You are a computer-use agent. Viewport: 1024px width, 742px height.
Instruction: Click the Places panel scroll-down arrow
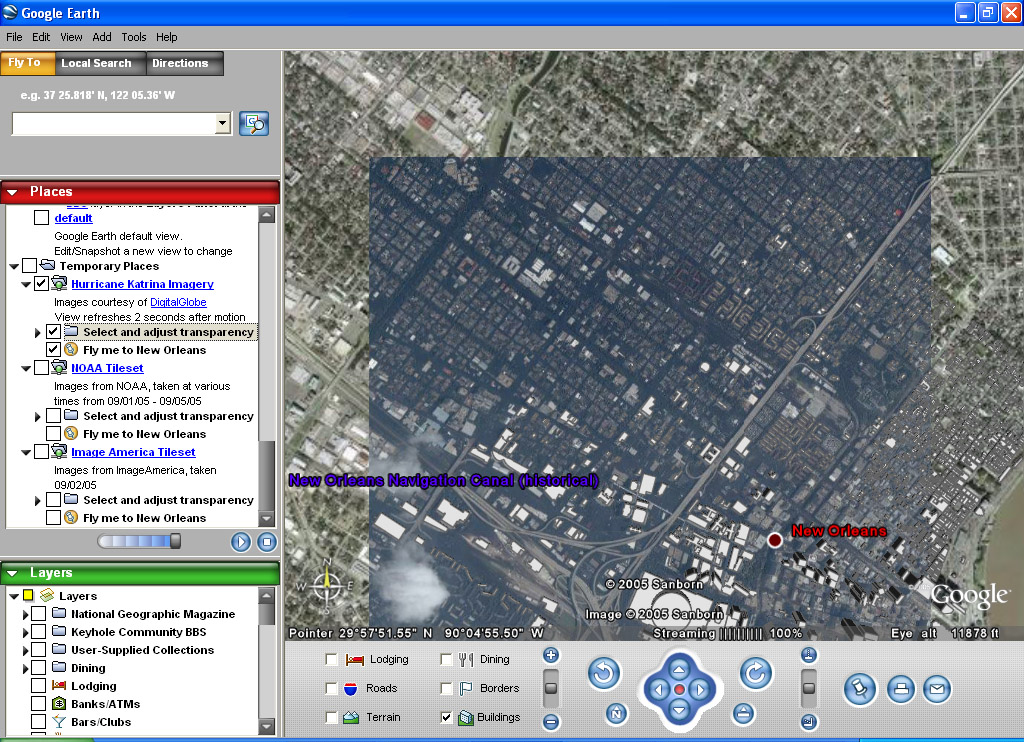click(266, 519)
